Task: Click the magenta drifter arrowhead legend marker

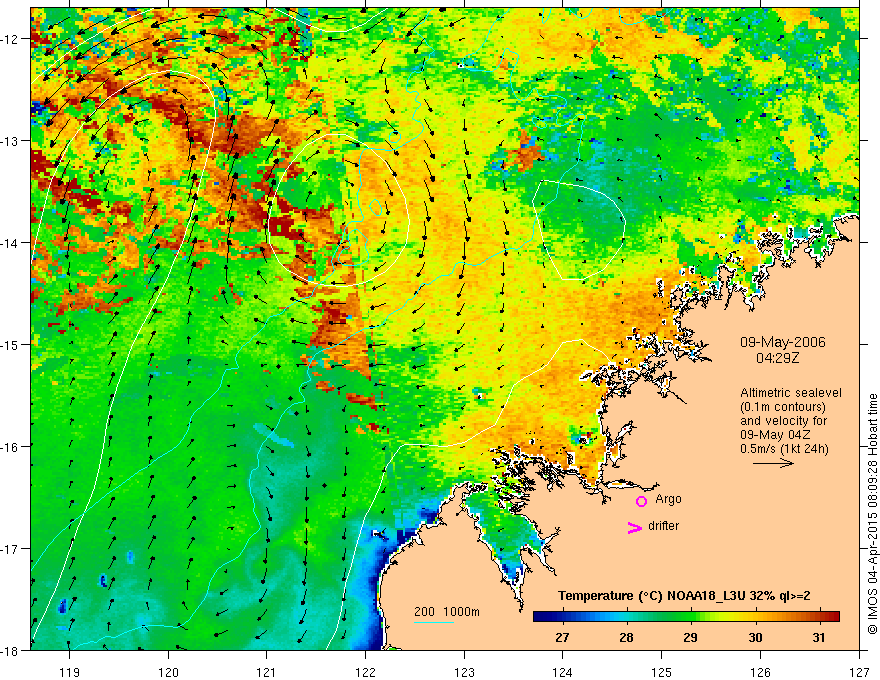Action: [x=634, y=527]
